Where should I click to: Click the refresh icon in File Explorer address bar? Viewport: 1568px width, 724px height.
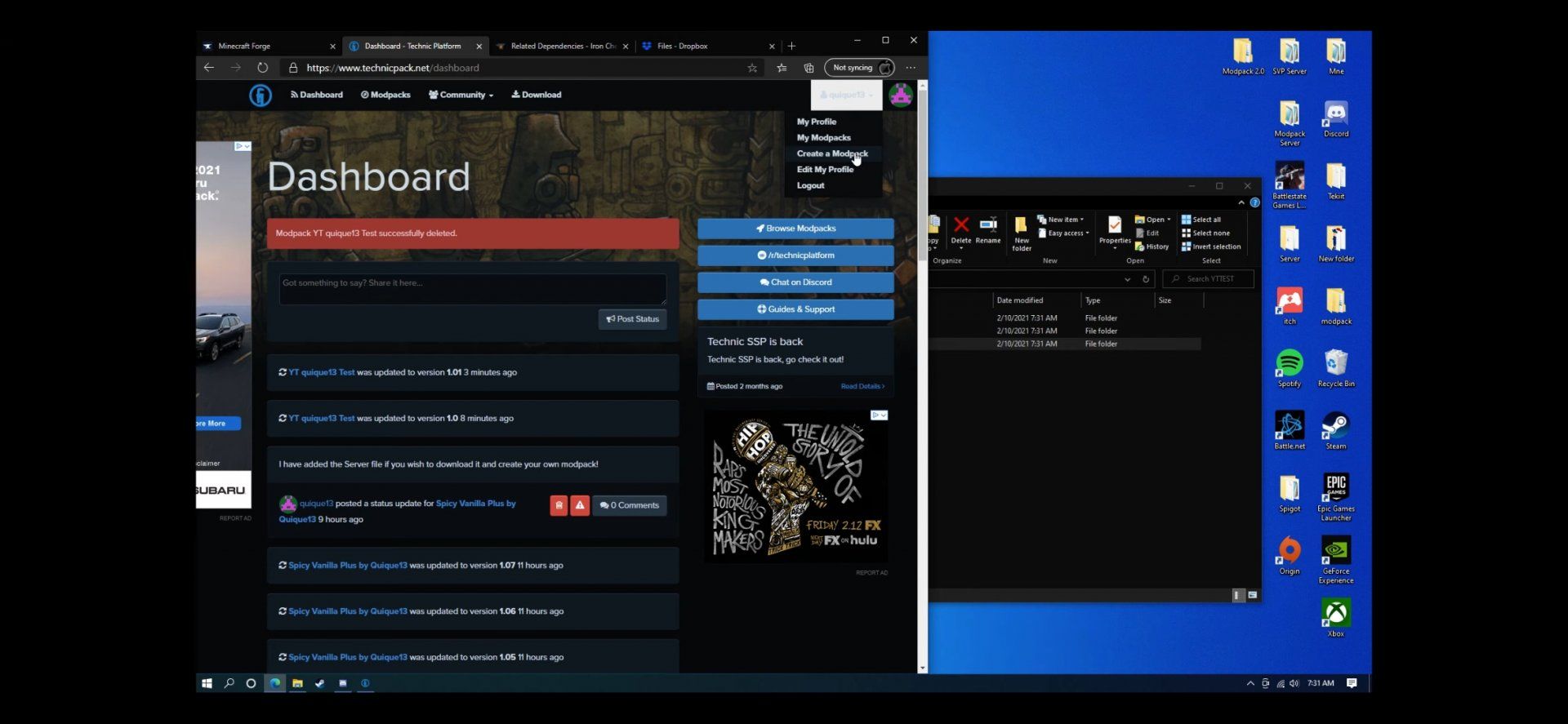[1146, 279]
